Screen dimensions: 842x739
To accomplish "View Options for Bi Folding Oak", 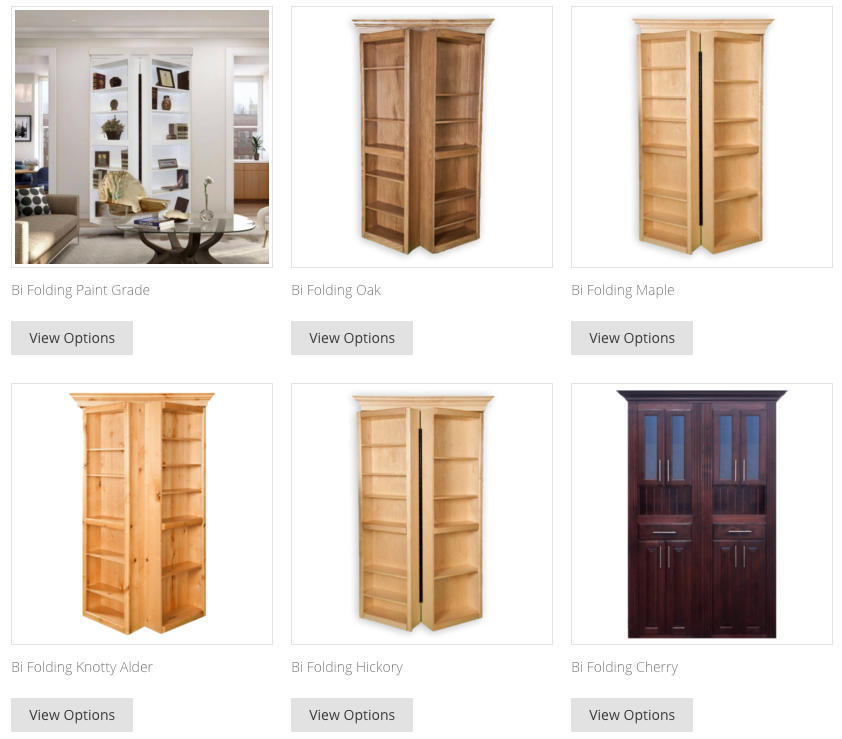I will 352,338.
